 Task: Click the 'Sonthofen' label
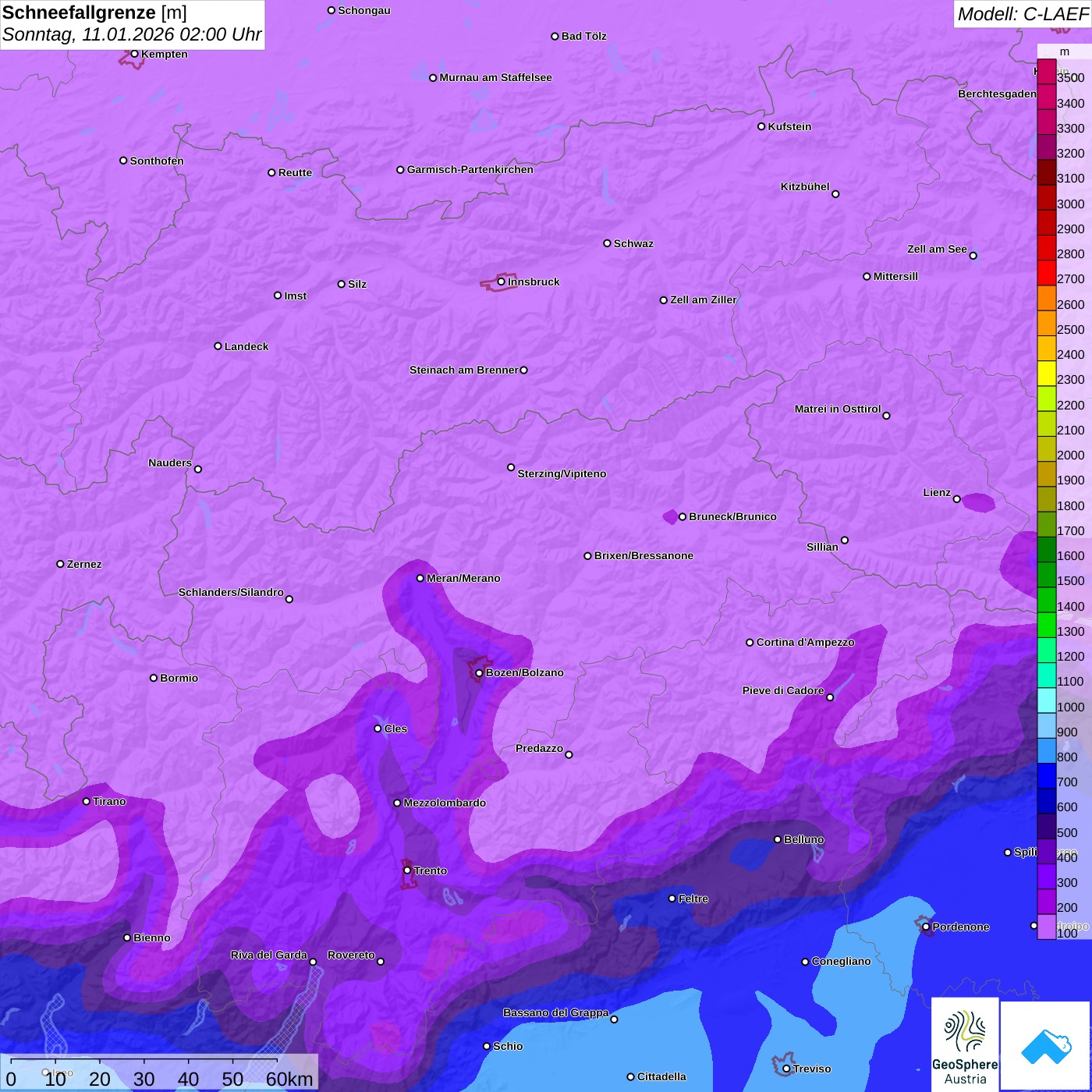click(157, 161)
